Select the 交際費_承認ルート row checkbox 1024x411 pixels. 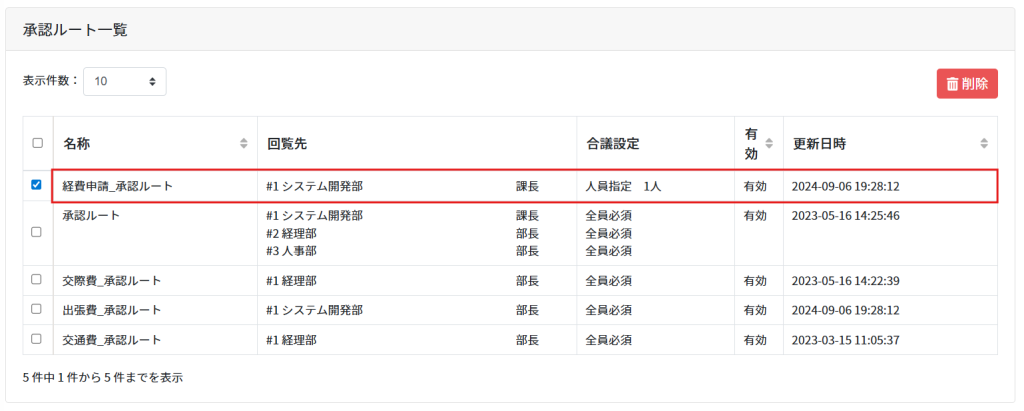tap(37, 280)
